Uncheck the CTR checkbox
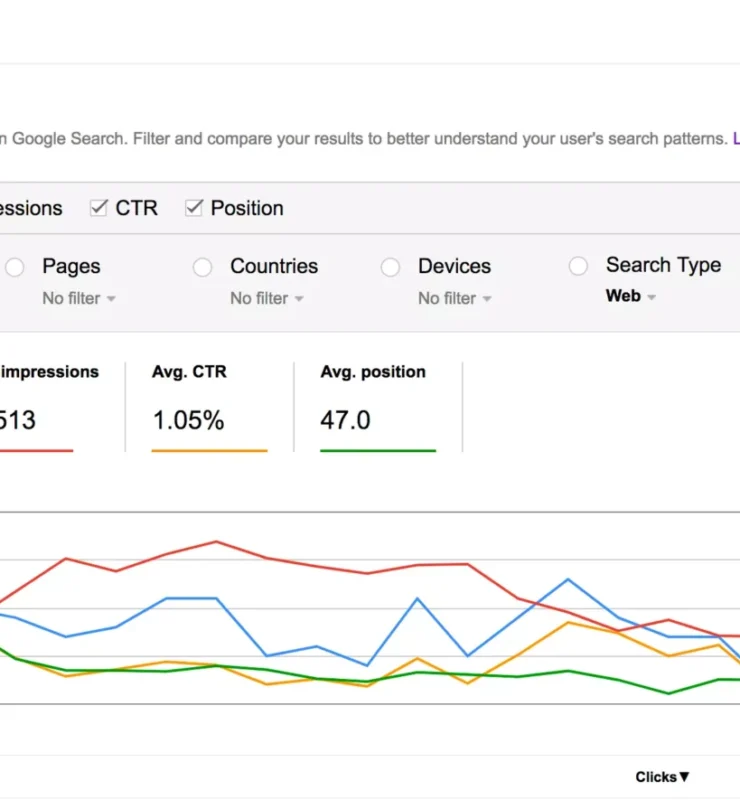The height and width of the screenshot is (800, 740). (98, 208)
